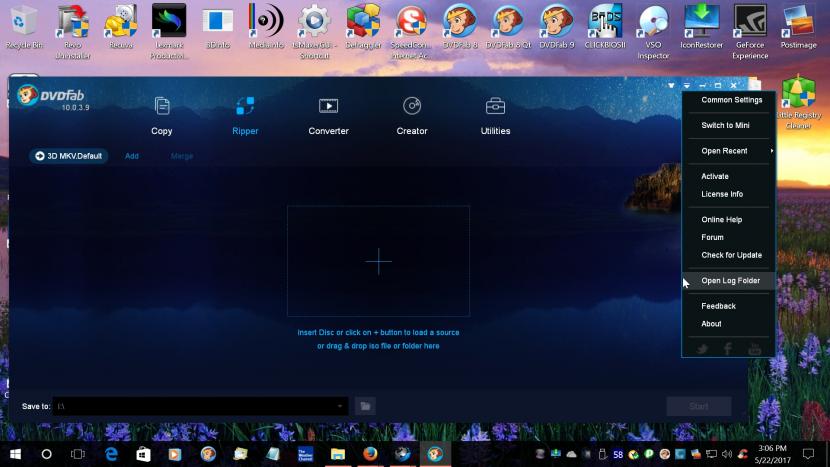Screen dimensions: 830x467
Task: Open the About dialog
Action: pyautogui.click(x=711, y=324)
